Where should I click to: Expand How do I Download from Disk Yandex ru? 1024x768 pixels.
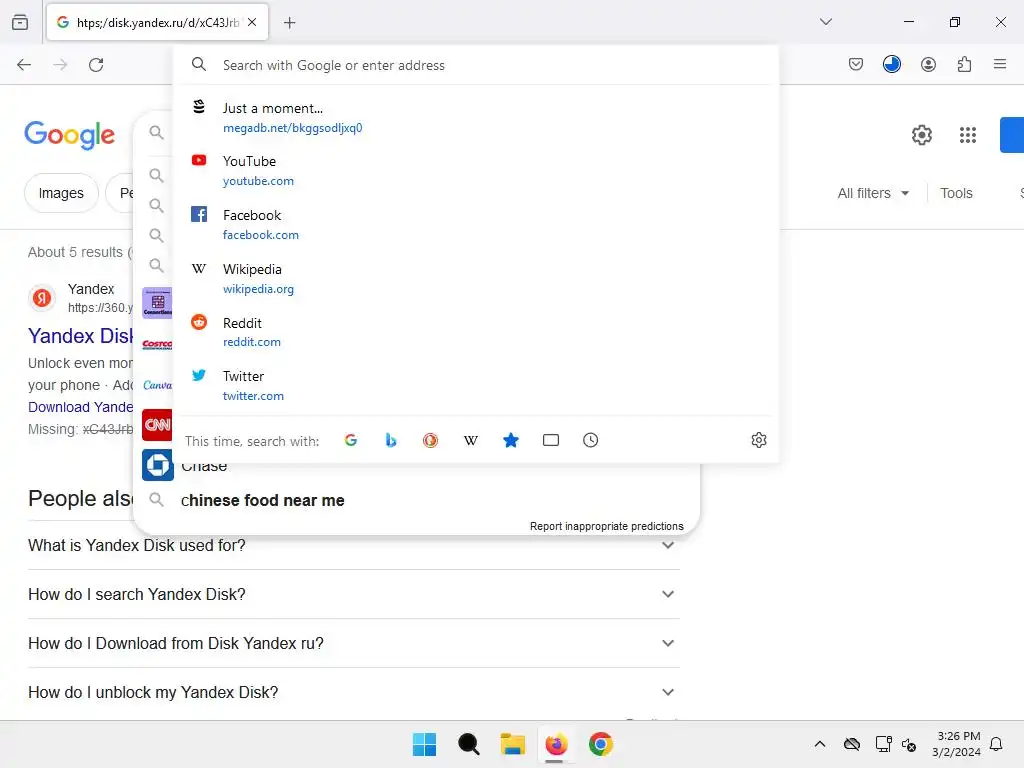tap(353, 643)
